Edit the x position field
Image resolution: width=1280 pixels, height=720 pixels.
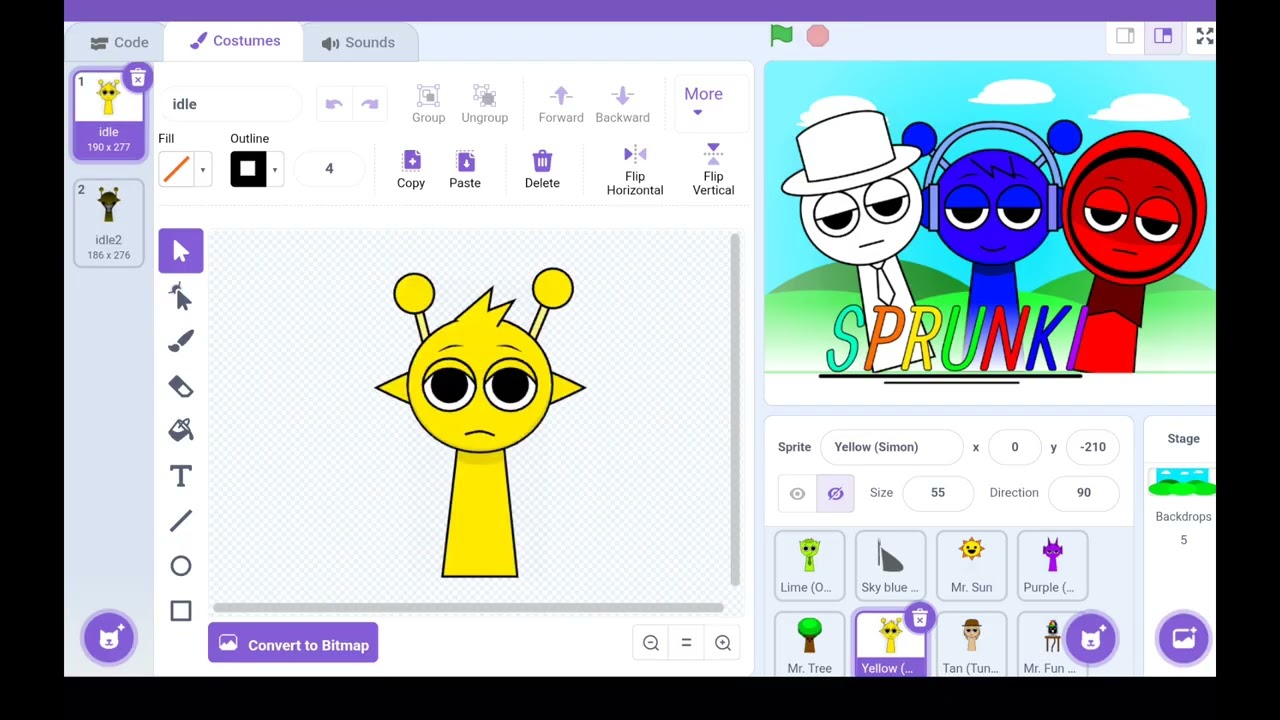pyautogui.click(x=1014, y=447)
